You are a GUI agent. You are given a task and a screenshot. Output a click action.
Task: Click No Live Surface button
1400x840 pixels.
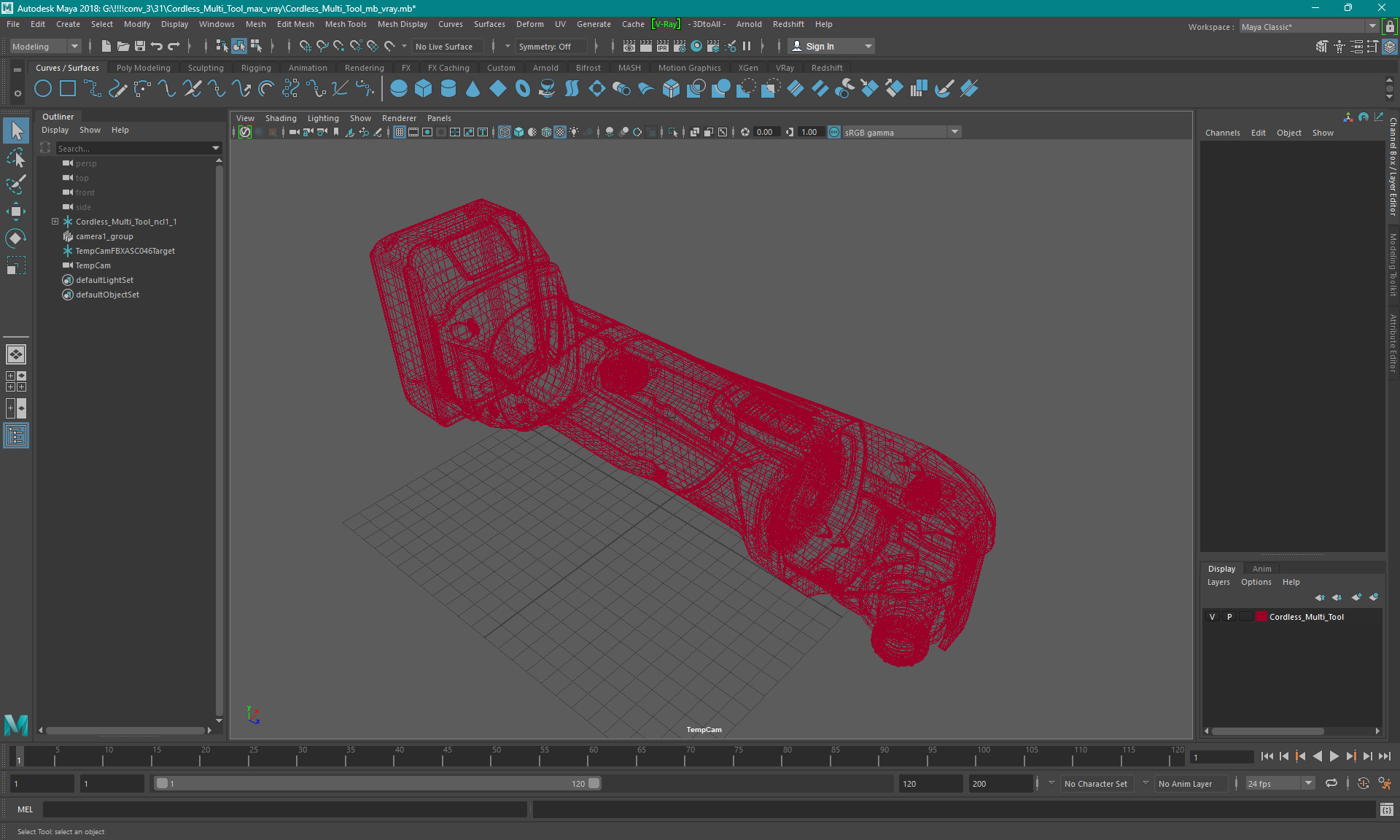[x=447, y=46]
